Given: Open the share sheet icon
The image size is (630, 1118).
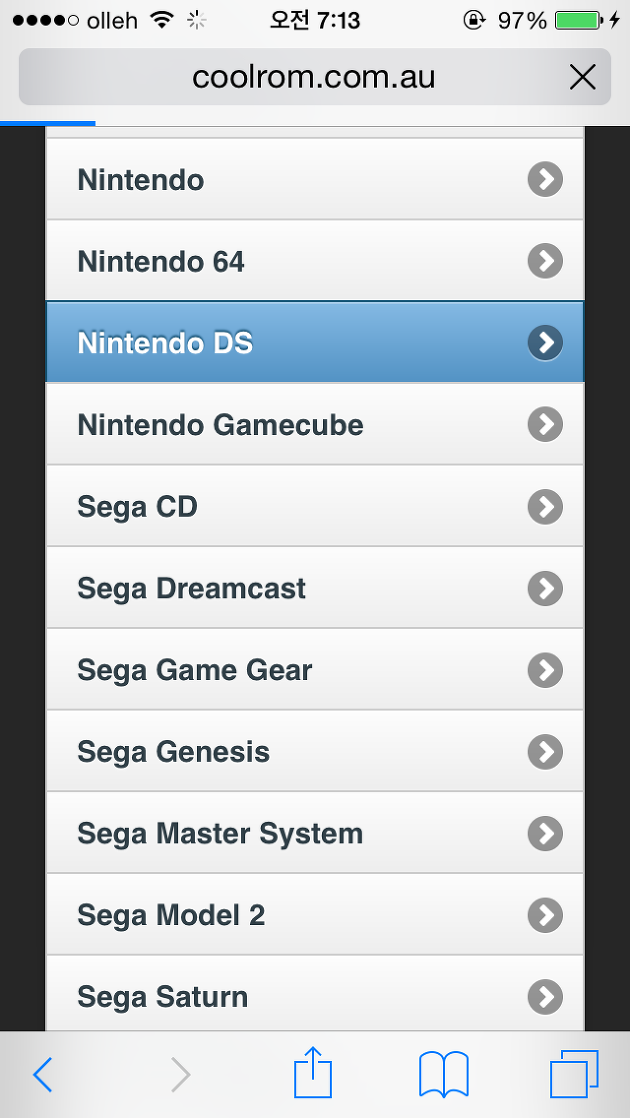Looking at the screenshot, I should [x=313, y=1072].
